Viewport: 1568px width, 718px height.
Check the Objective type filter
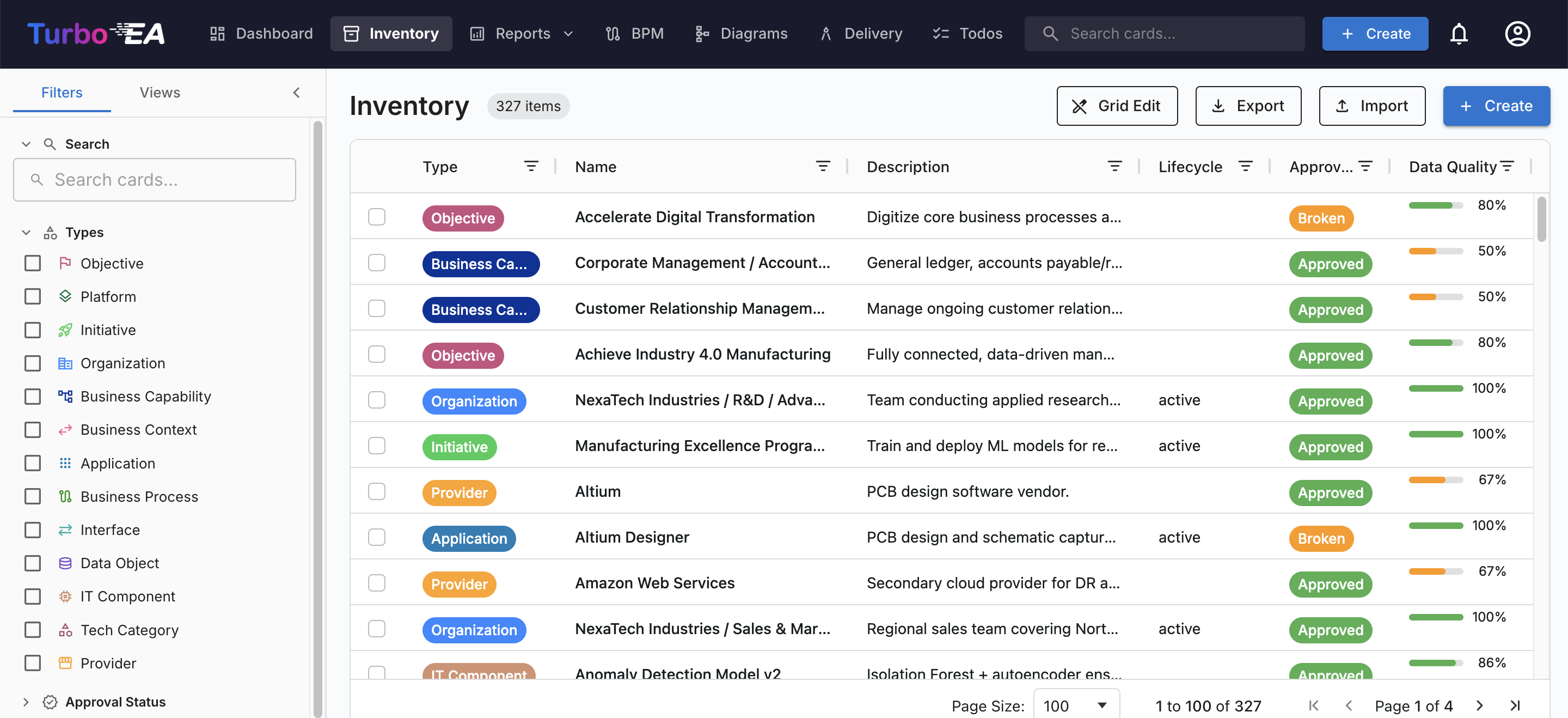tap(32, 263)
